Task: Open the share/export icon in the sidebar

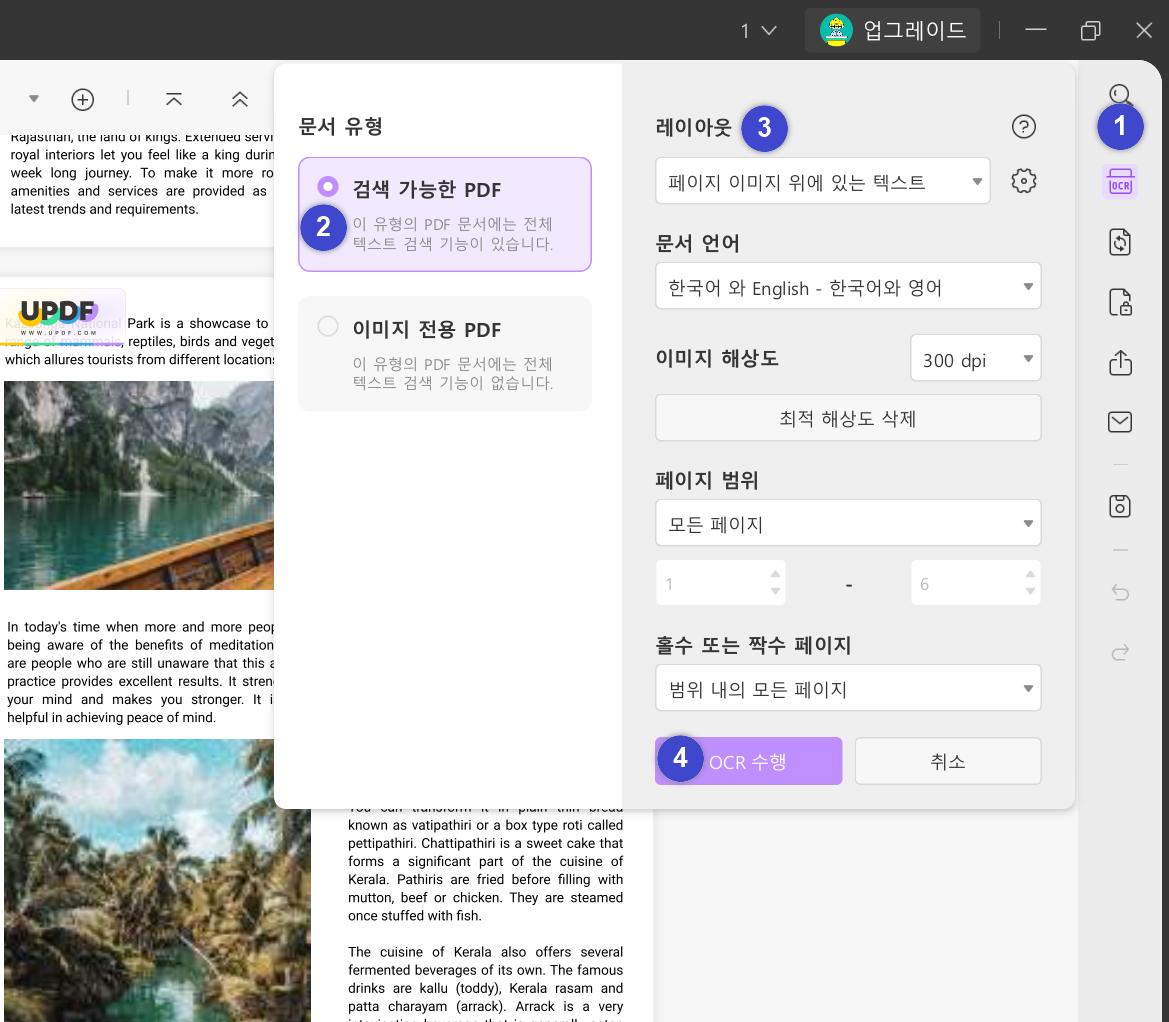Action: click(1120, 362)
